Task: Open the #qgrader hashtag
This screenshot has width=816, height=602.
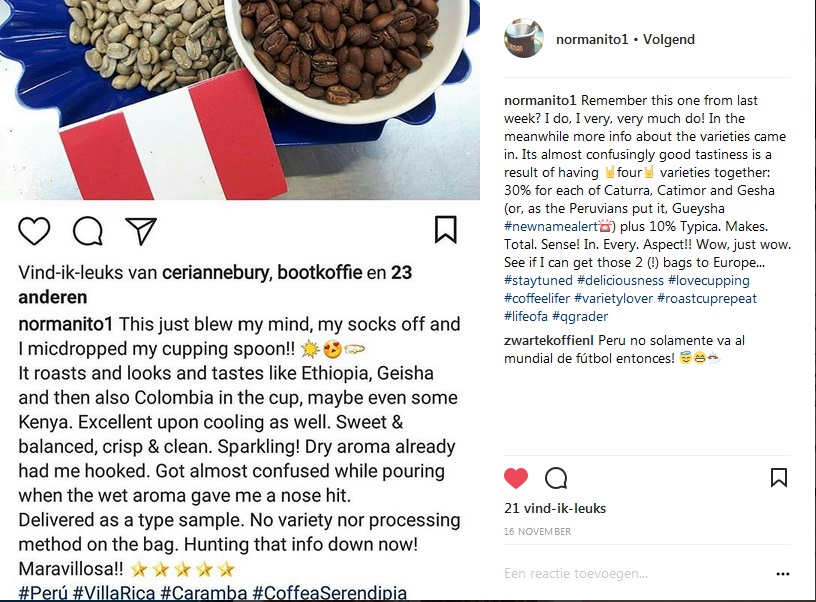Action: 580,316
